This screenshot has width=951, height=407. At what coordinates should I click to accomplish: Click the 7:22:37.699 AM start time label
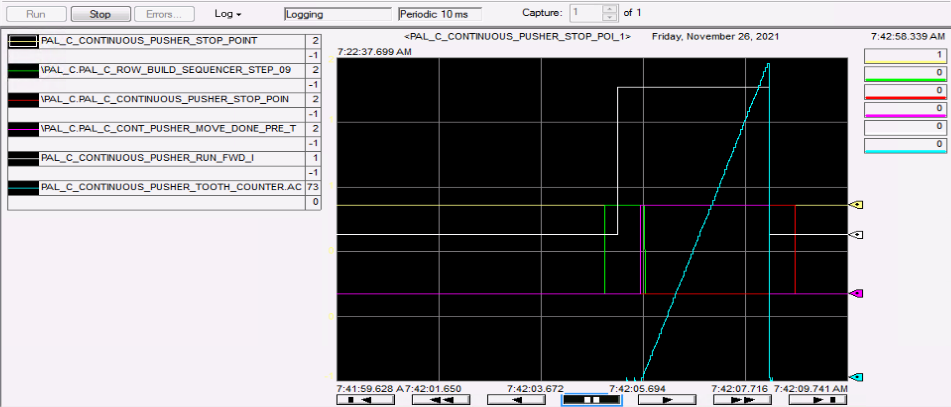coord(375,52)
